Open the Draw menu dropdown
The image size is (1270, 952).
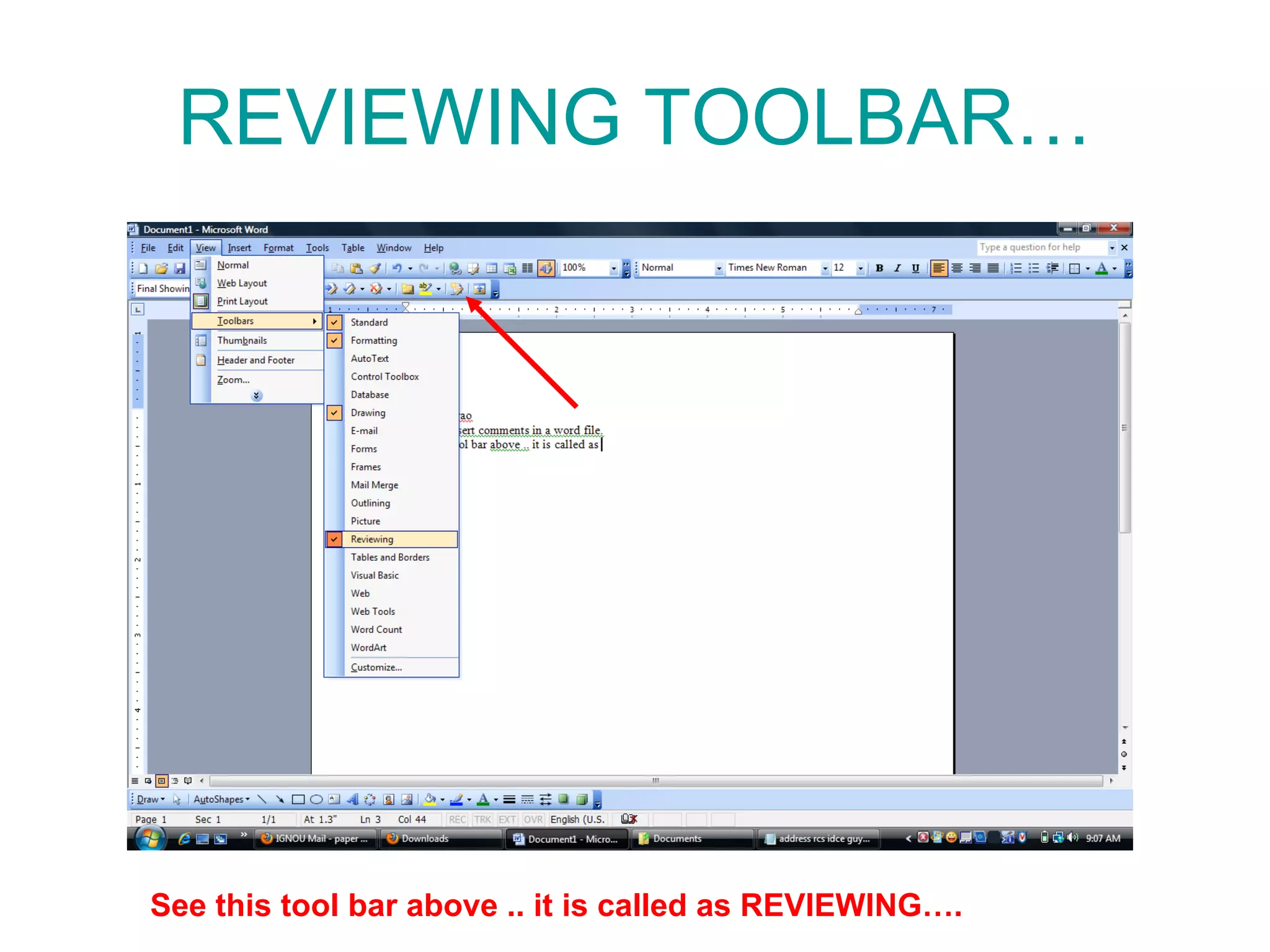(x=151, y=800)
